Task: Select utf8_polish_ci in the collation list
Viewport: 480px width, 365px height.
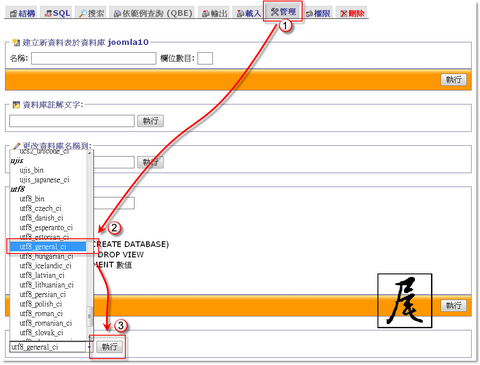Action: tap(48, 304)
